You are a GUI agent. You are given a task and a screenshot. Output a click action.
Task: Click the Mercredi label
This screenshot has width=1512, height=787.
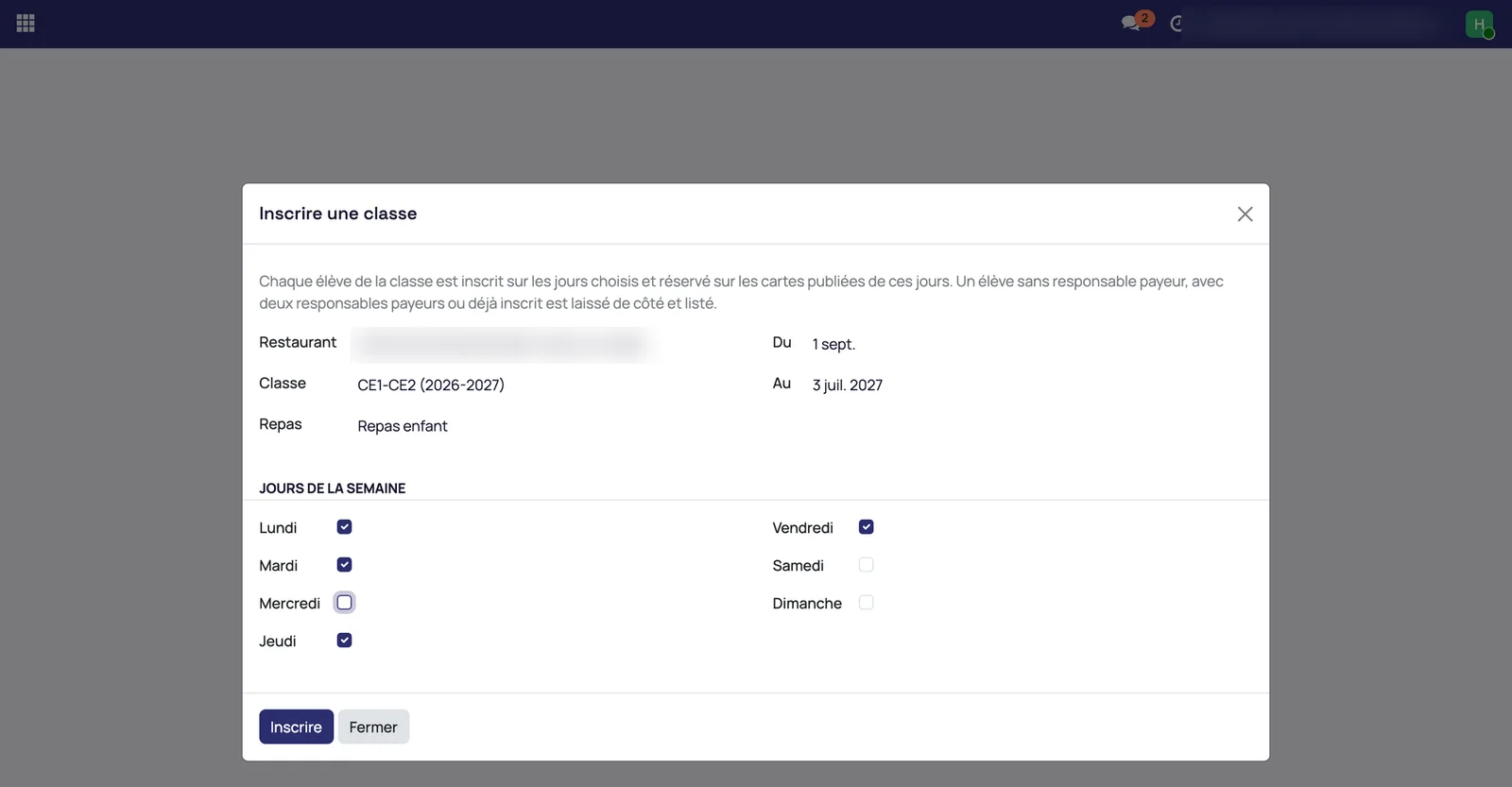click(289, 604)
